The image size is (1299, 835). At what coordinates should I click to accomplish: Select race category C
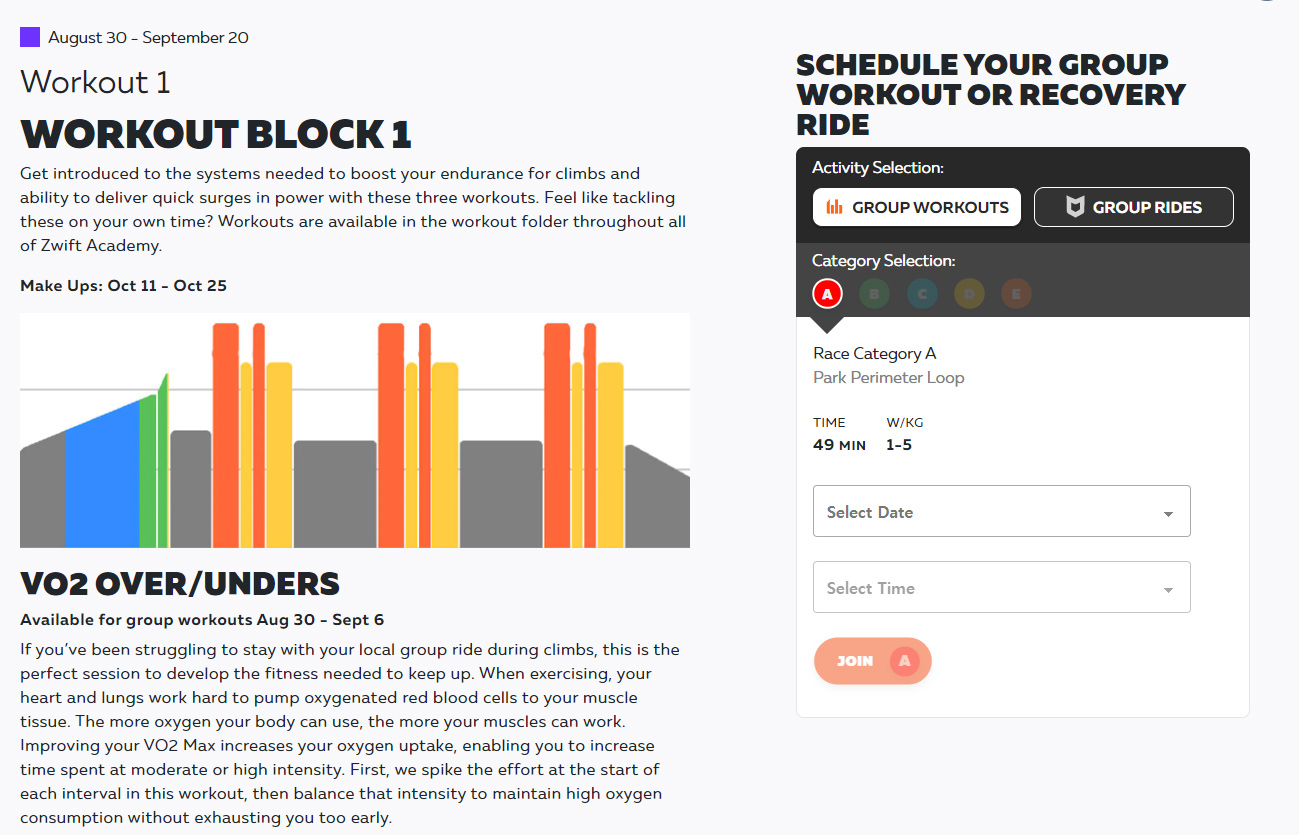pyautogui.click(x=922, y=294)
